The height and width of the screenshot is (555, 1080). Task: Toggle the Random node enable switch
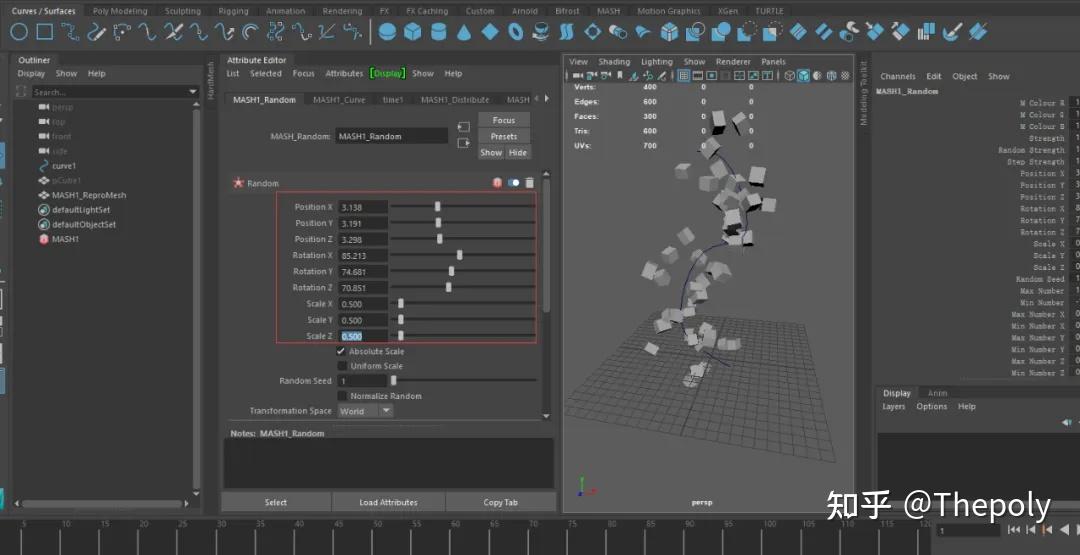coord(514,183)
